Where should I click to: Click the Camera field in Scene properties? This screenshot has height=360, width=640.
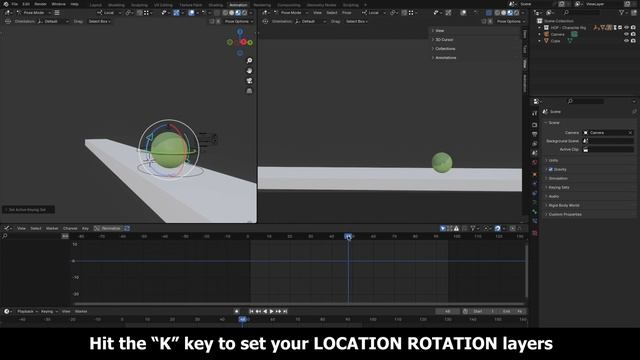[608, 133]
